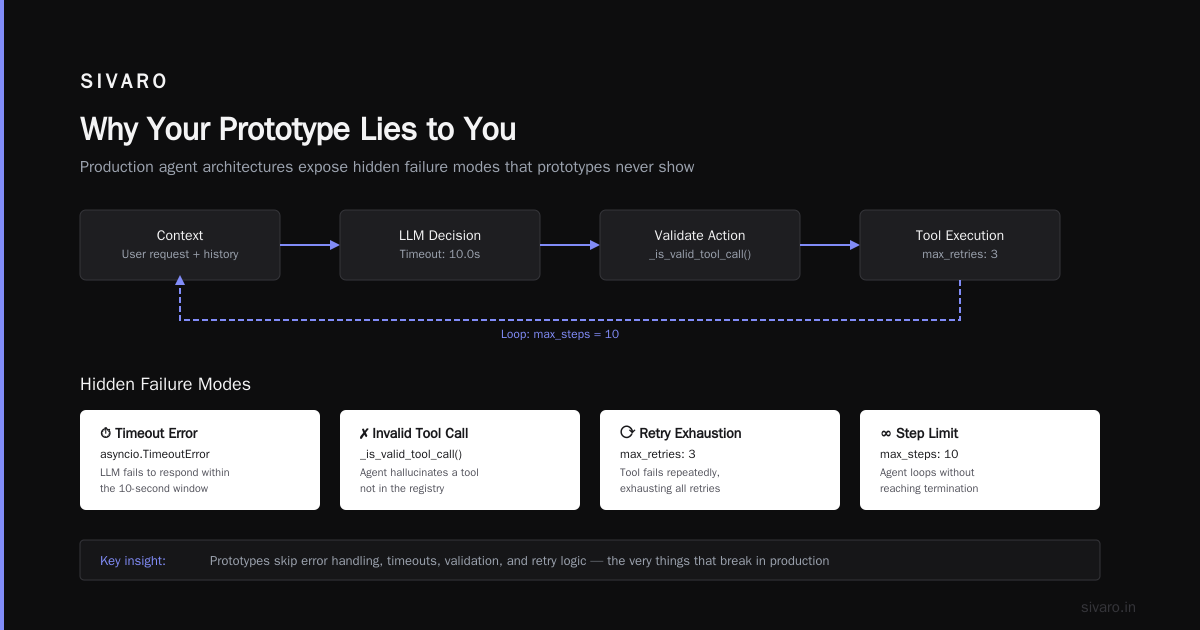Select the Tool Execution flow box

click(x=960, y=245)
